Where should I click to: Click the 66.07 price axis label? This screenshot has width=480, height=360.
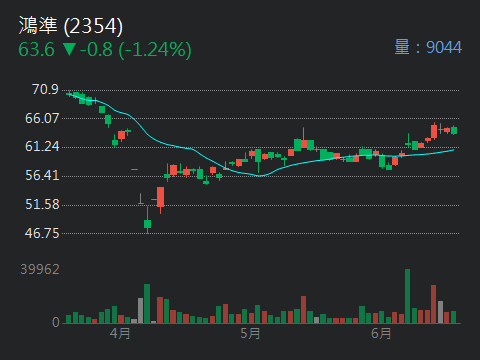point(42,118)
